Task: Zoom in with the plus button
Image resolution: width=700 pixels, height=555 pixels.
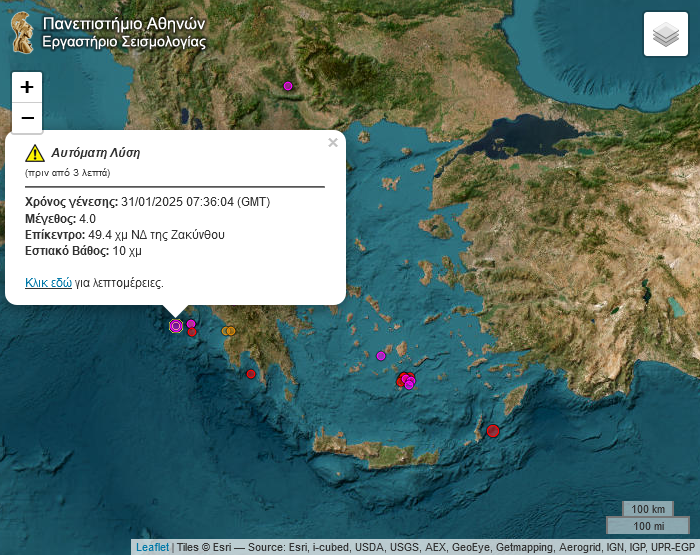Action: point(27,87)
